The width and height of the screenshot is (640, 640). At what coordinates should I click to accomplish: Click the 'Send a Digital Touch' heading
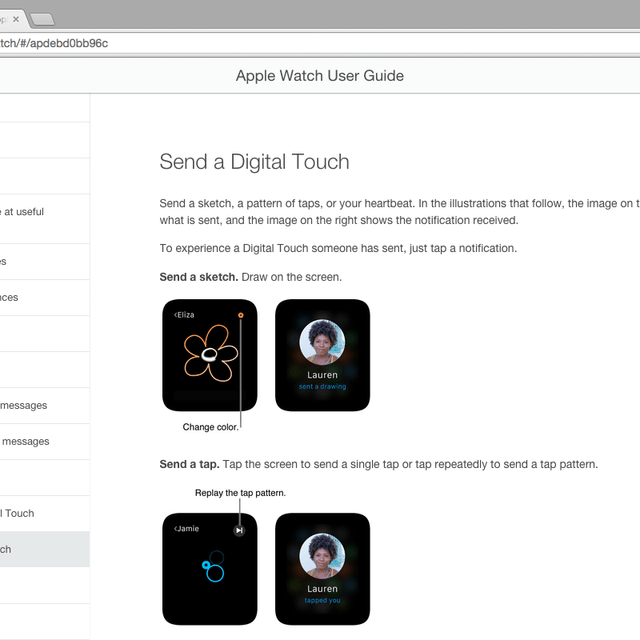click(254, 162)
